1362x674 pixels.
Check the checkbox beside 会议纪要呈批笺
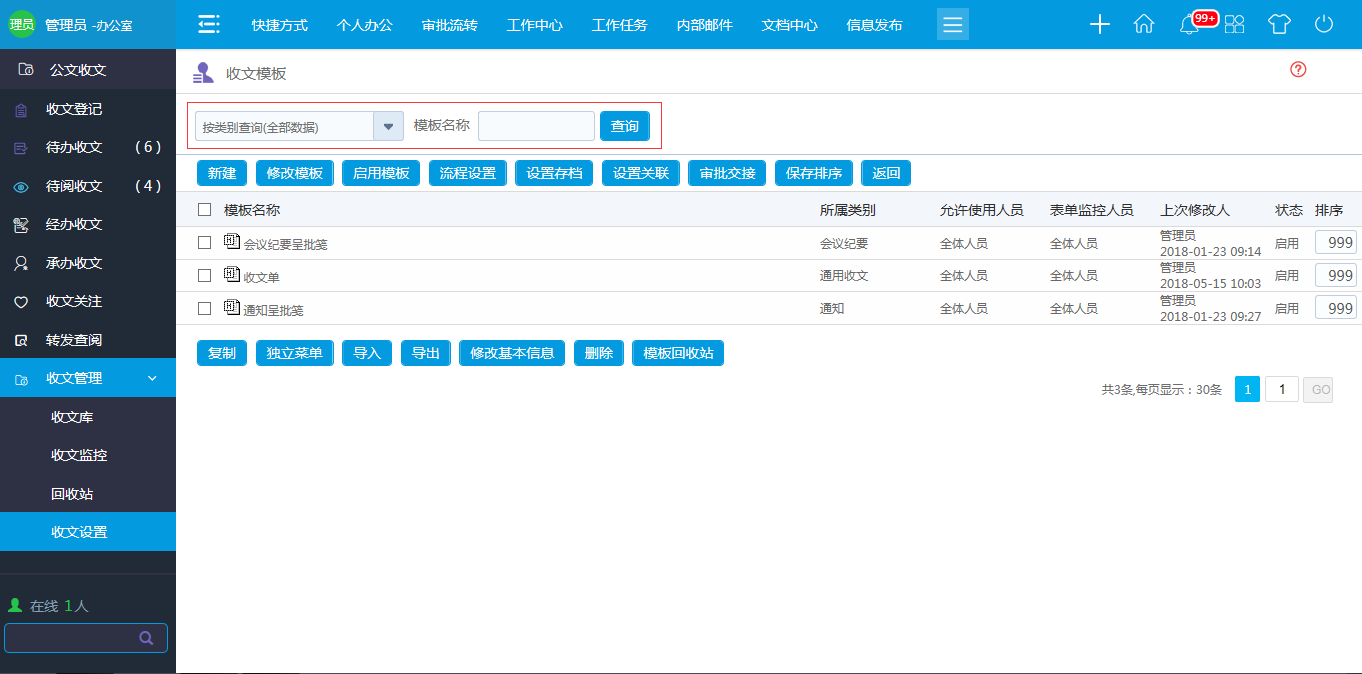point(205,242)
